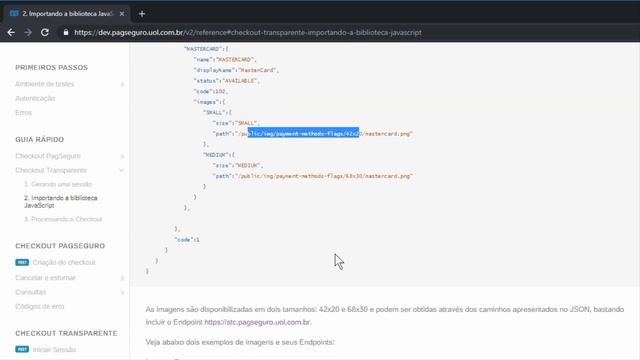Screen dimensions: 640x360
Task: Click 'Veja abaixo dois exemplos' paragraph
Action: pyautogui.click(x=240, y=342)
